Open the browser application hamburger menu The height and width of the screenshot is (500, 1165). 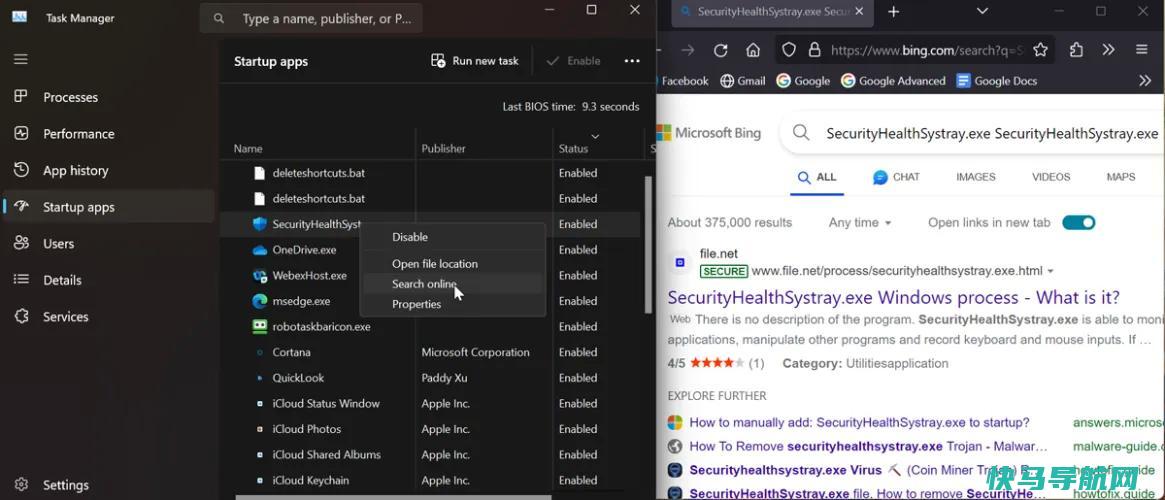point(1142,50)
